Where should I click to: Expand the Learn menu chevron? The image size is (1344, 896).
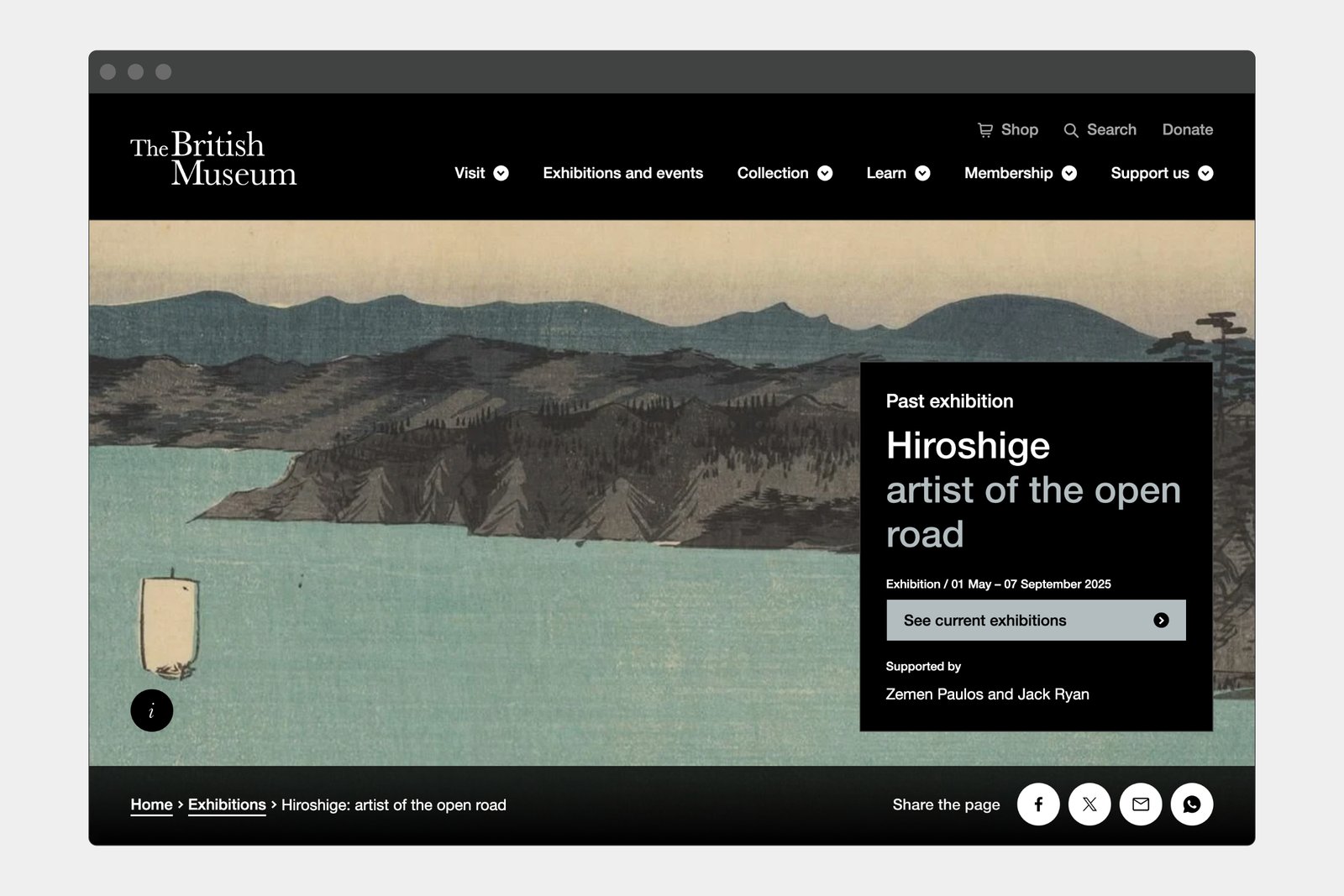point(922,173)
